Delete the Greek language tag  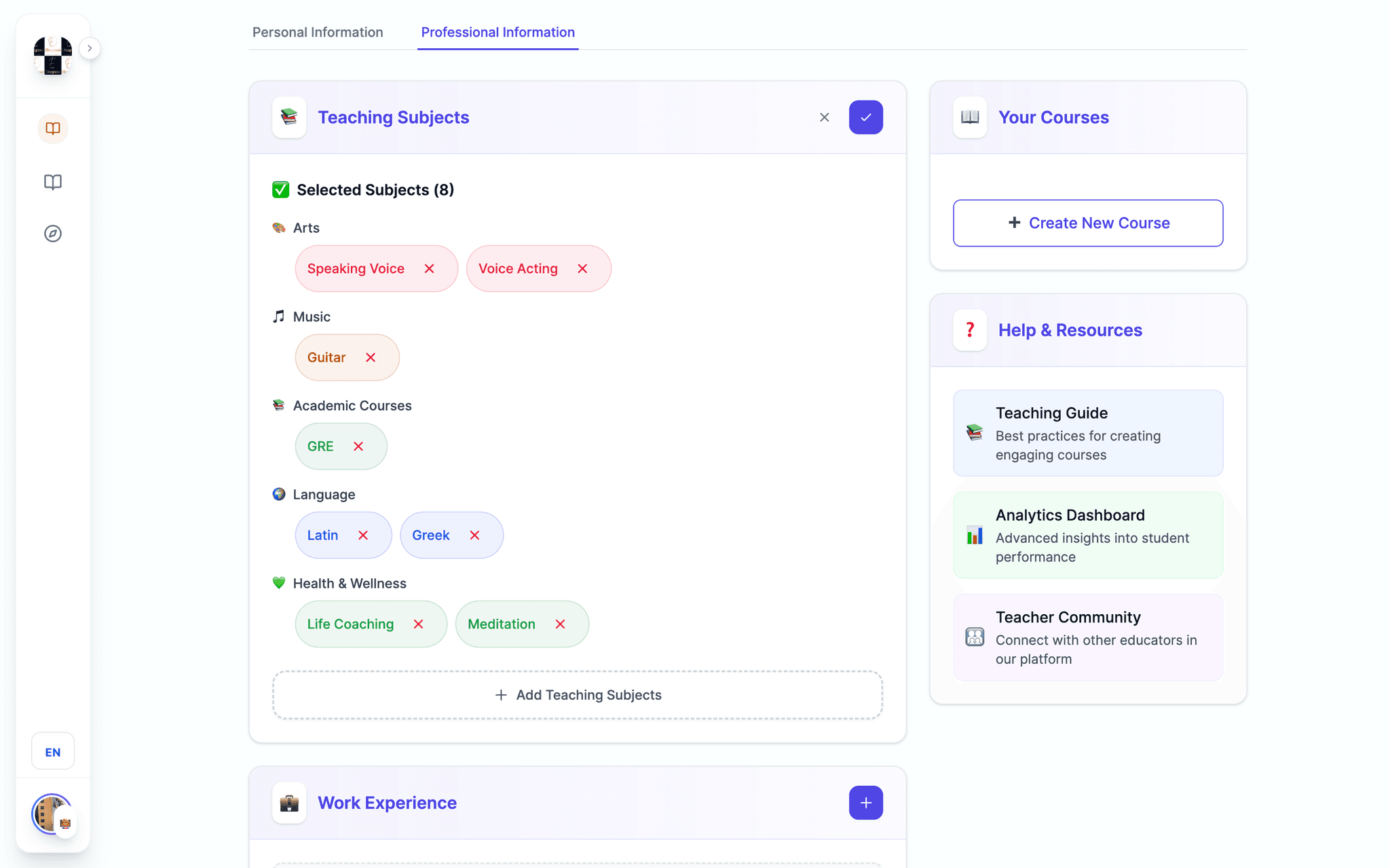tap(474, 535)
